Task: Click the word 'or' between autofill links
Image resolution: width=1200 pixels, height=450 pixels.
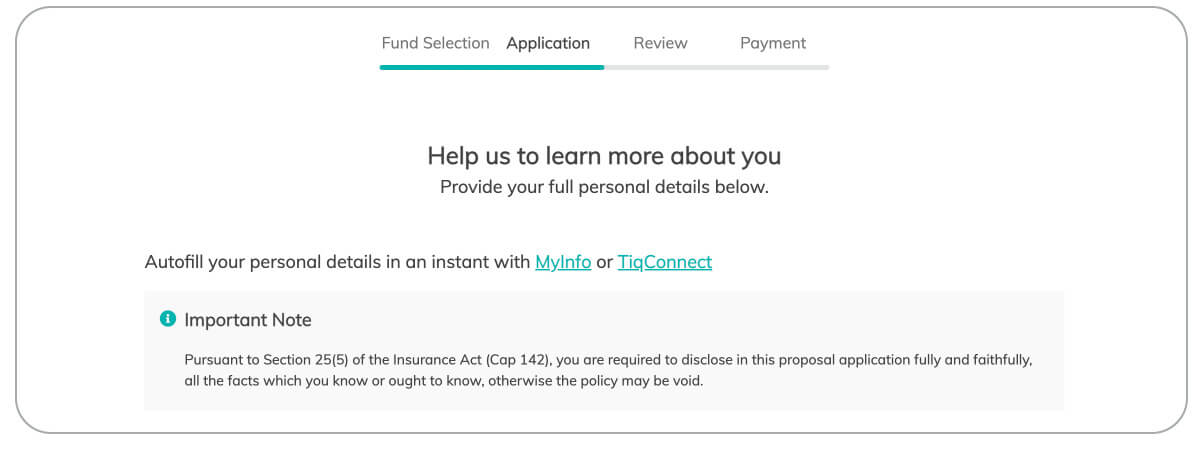Action: click(x=604, y=263)
